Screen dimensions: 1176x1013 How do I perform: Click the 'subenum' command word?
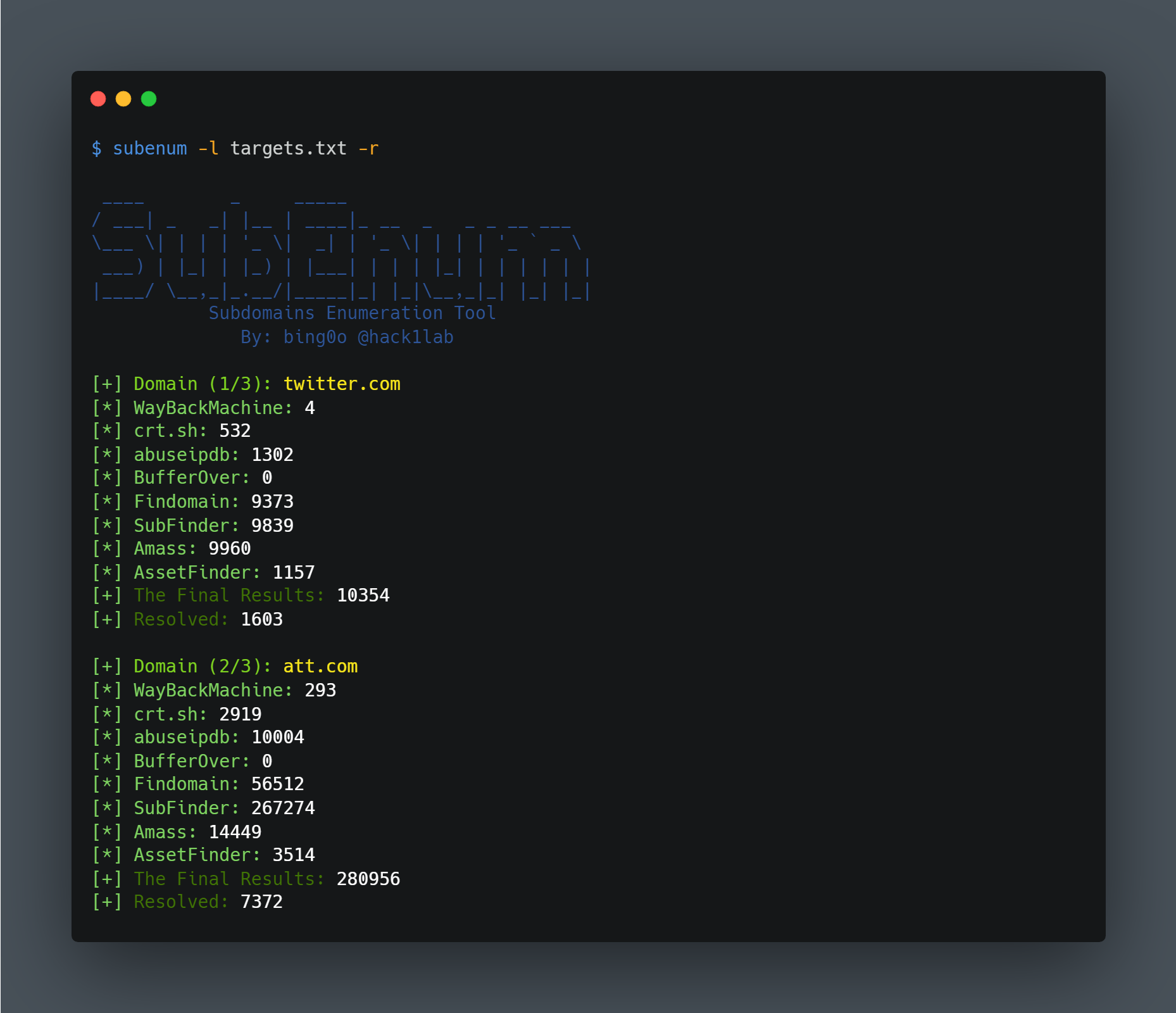(x=150, y=148)
